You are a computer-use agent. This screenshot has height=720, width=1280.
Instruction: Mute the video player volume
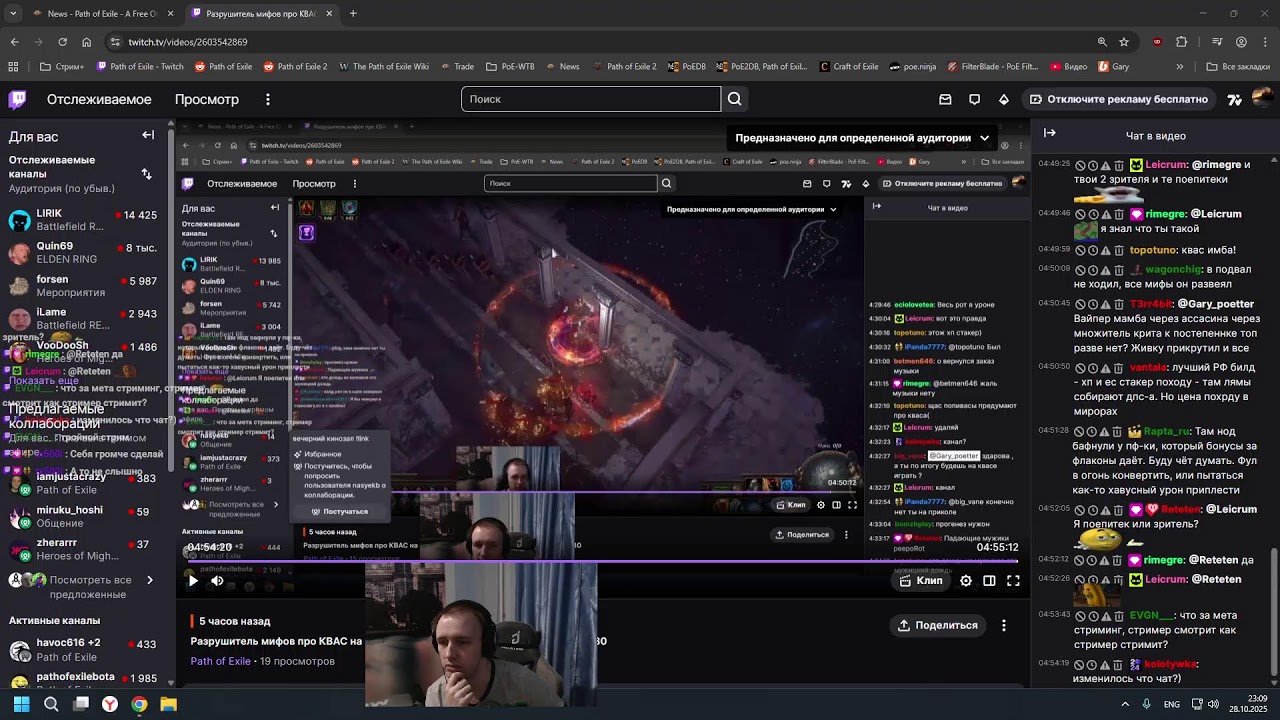coord(218,581)
